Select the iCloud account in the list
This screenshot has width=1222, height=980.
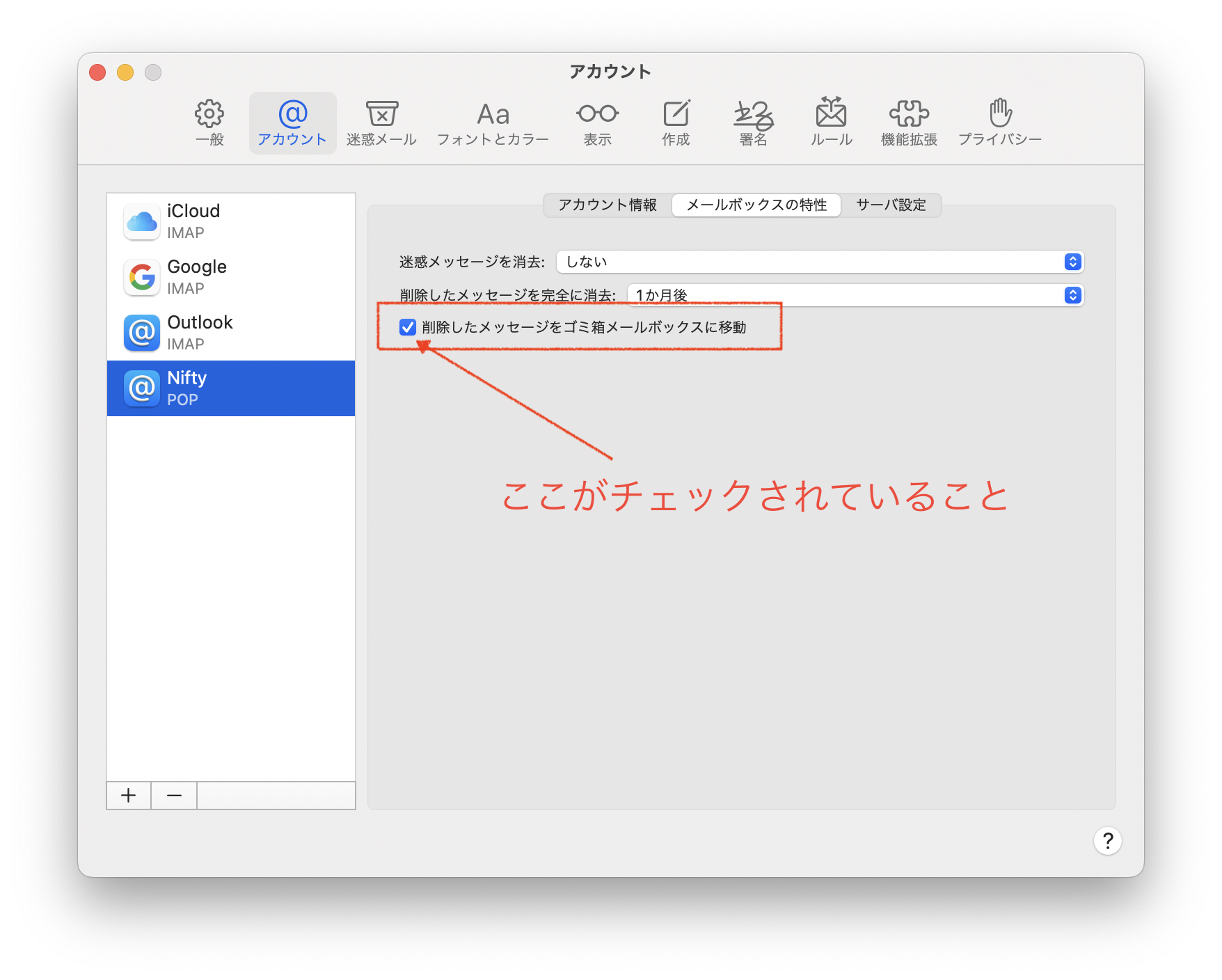point(230,221)
